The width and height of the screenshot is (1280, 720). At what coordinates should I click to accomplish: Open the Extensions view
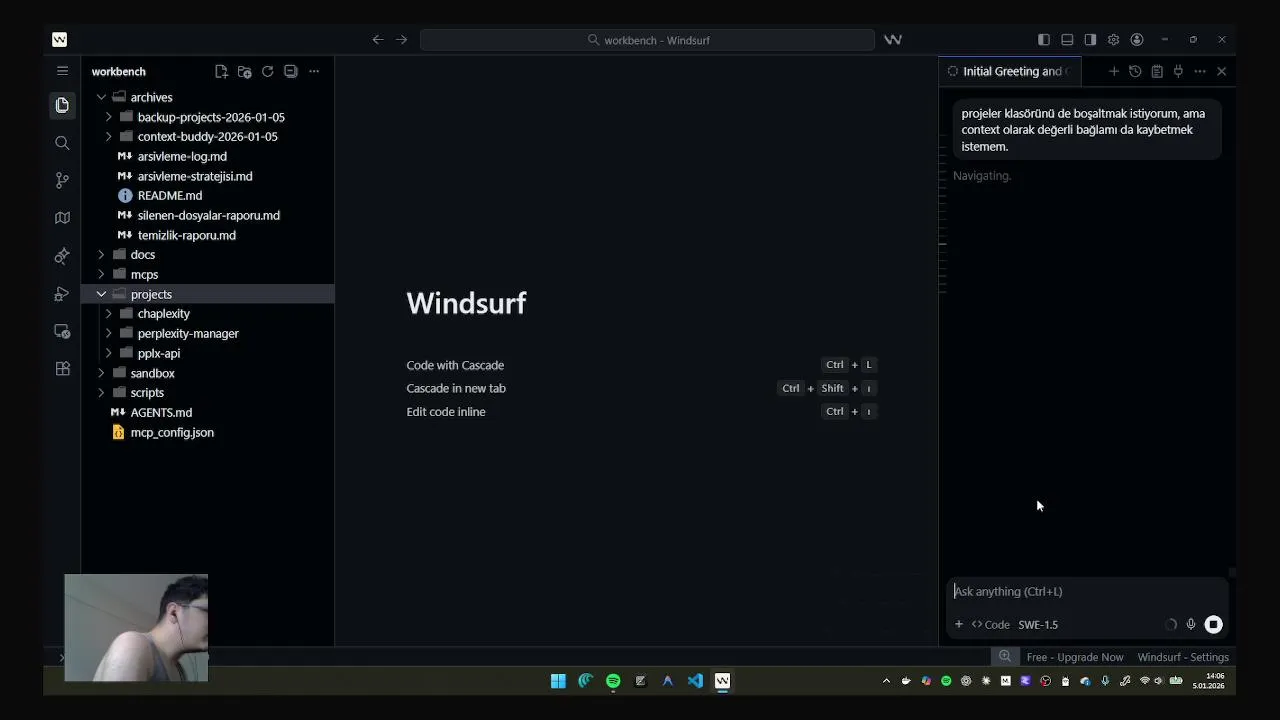pyautogui.click(x=62, y=368)
